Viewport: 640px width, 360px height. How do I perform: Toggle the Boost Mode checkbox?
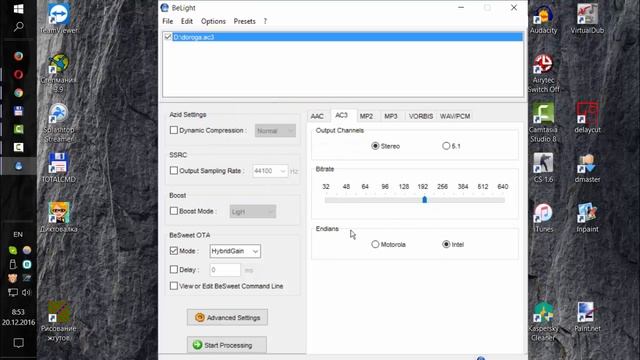(x=174, y=211)
